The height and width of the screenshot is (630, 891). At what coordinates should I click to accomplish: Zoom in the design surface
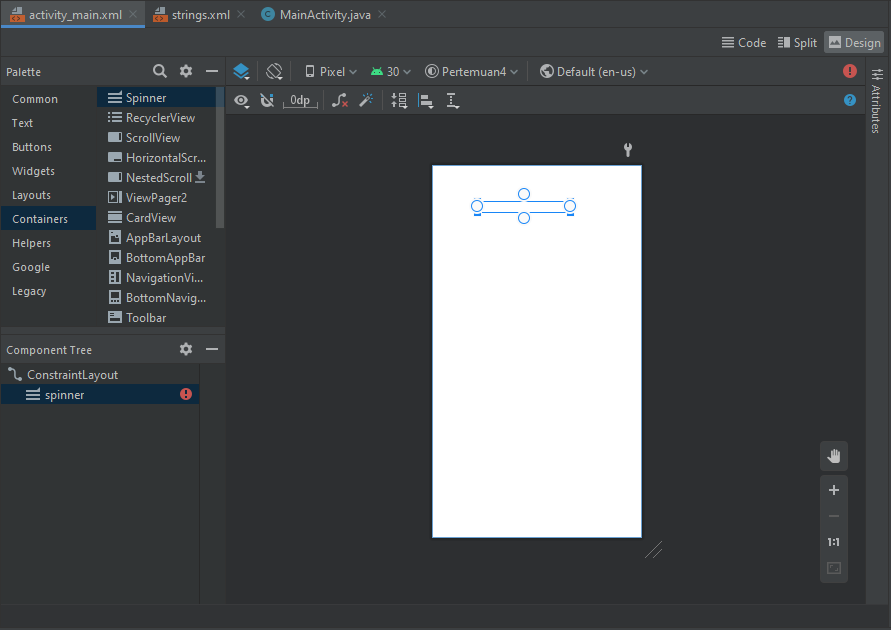[834, 490]
